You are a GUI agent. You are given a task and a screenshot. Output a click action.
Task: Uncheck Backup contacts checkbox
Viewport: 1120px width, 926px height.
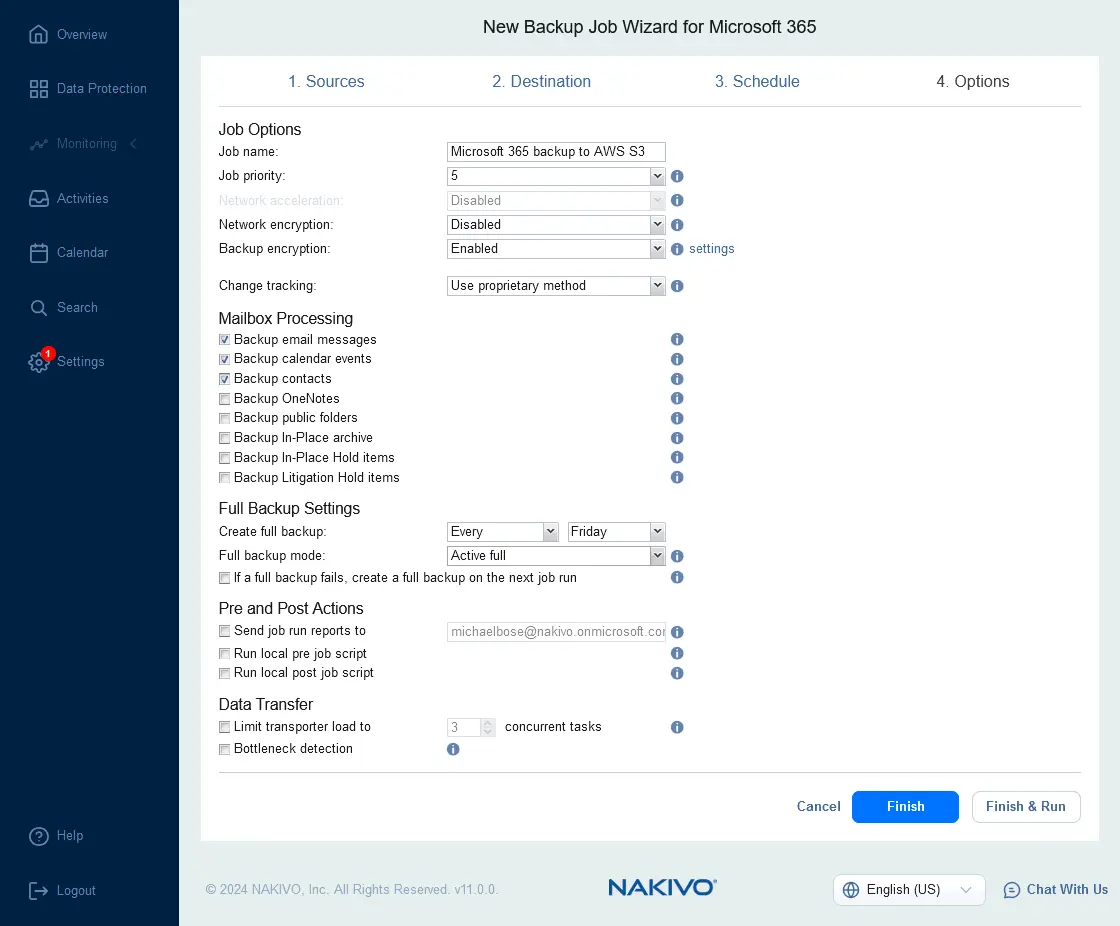coord(224,379)
